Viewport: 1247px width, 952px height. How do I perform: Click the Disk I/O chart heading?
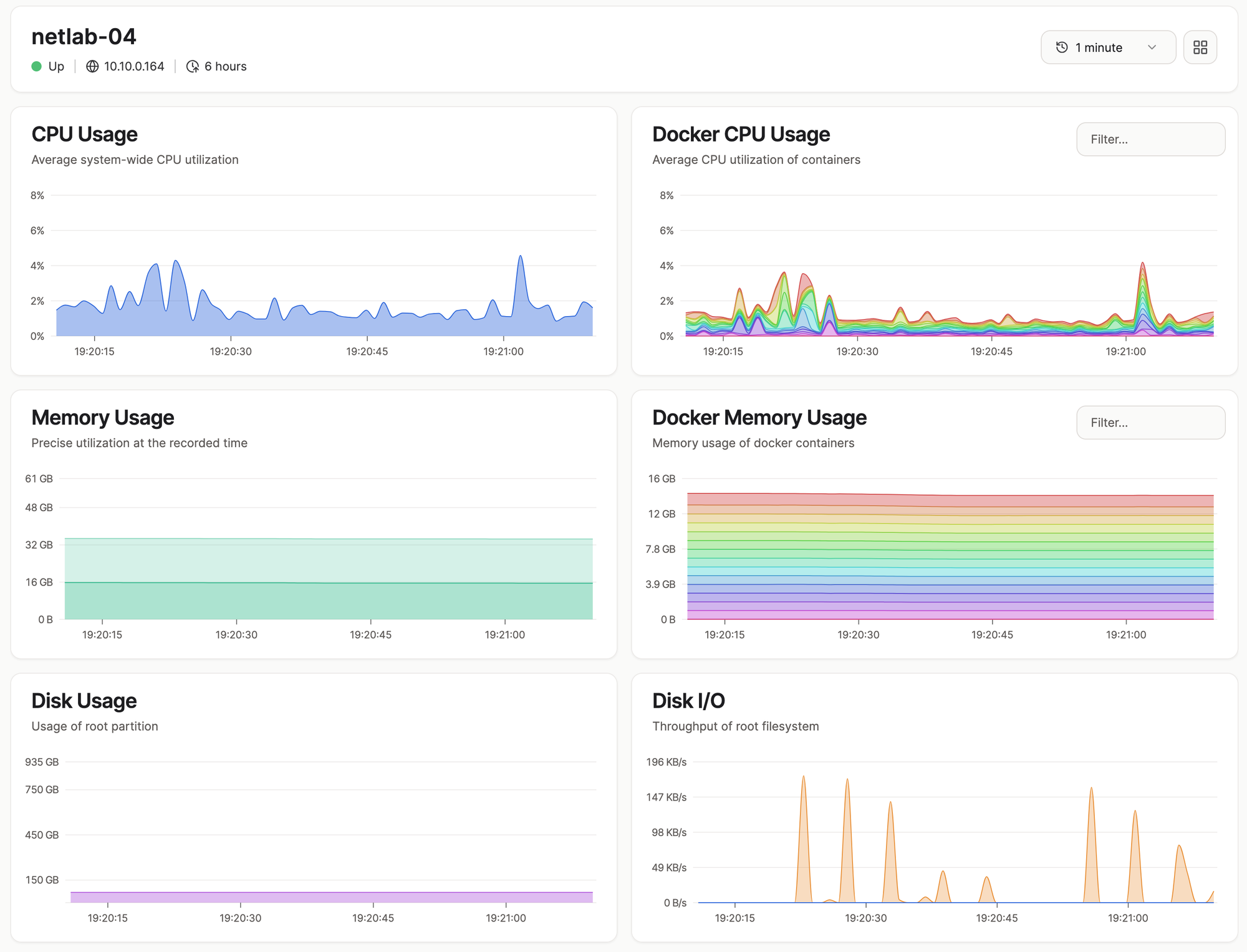688,701
